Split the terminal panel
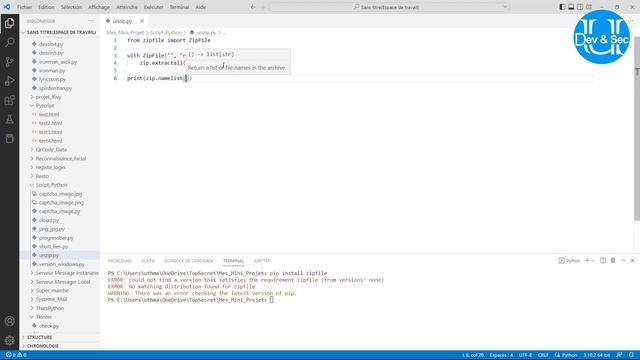640x360 pixels. click(x=603, y=260)
